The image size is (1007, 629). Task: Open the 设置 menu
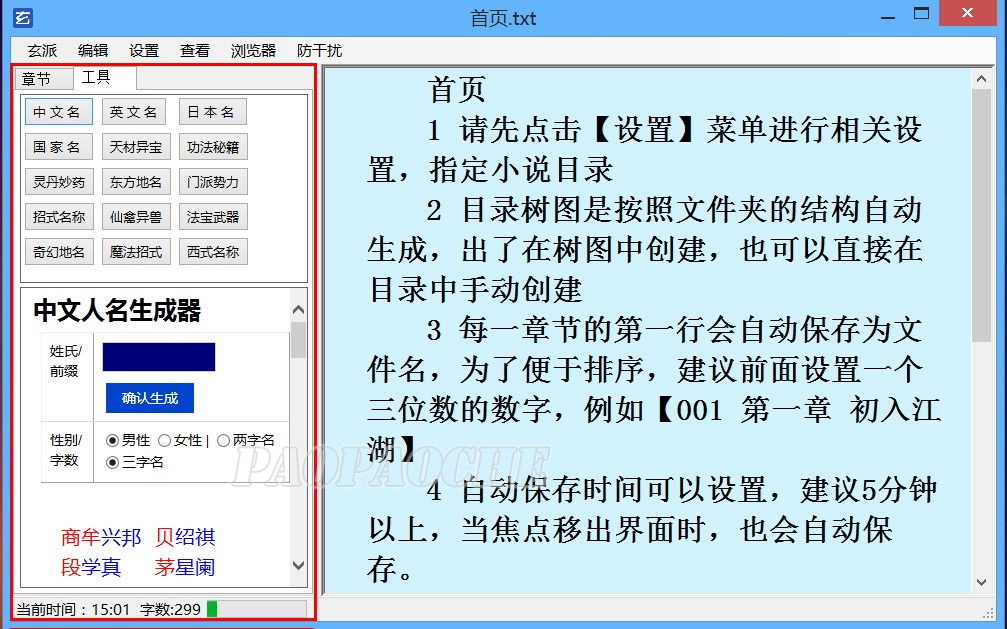coord(143,51)
